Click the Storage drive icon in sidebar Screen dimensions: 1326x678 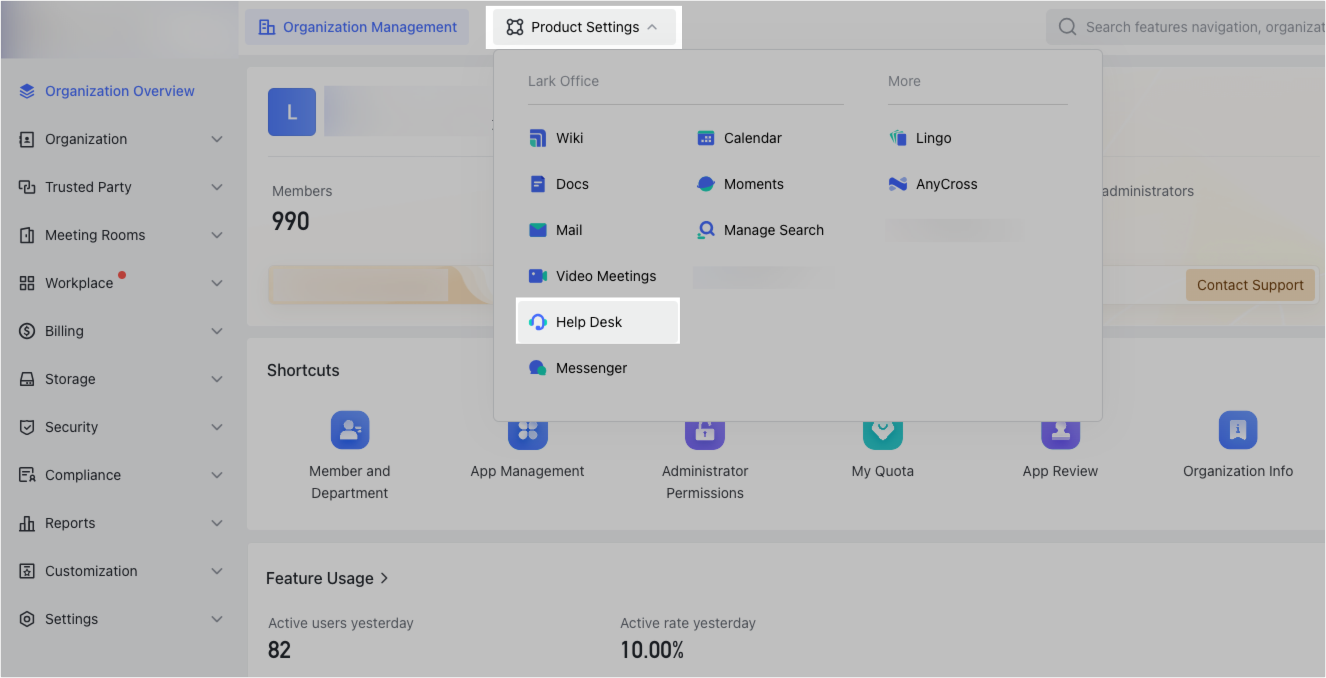point(27,379)
